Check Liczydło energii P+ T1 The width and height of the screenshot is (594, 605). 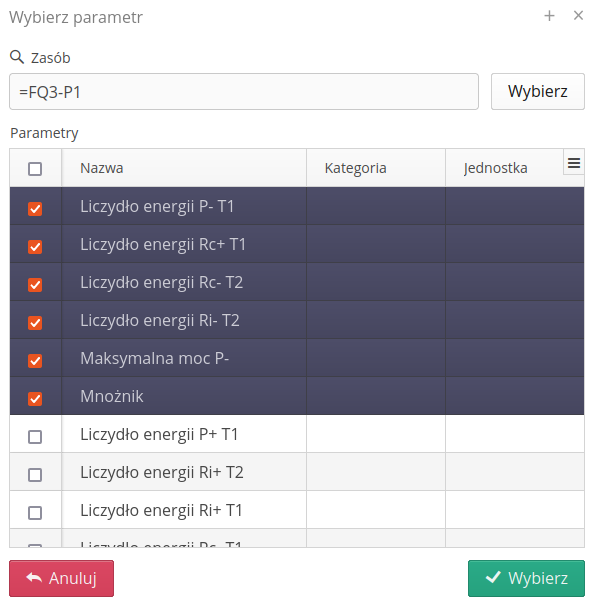point(35,437)
